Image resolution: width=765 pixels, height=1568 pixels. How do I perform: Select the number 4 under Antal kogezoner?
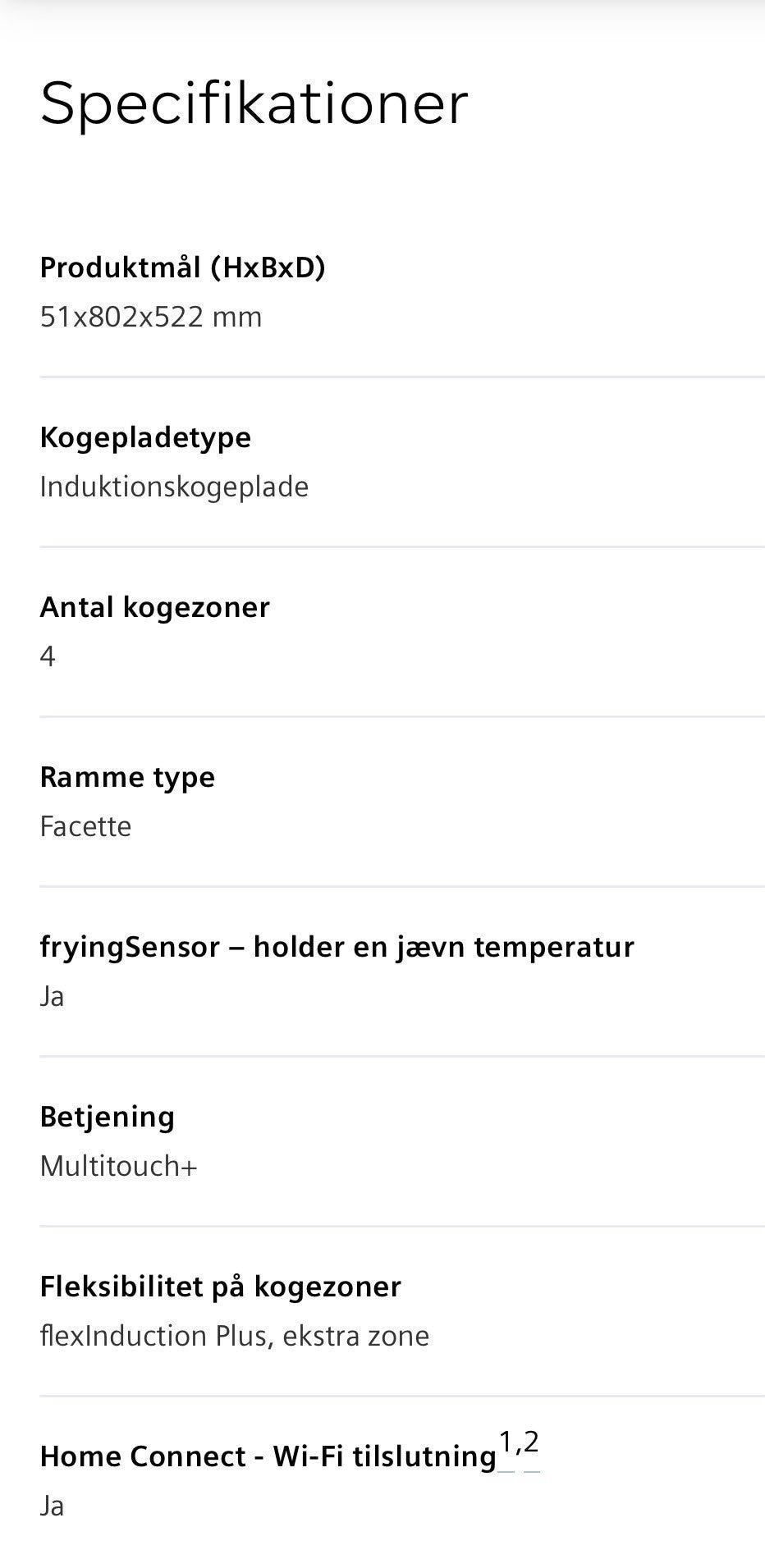(48, 656)
